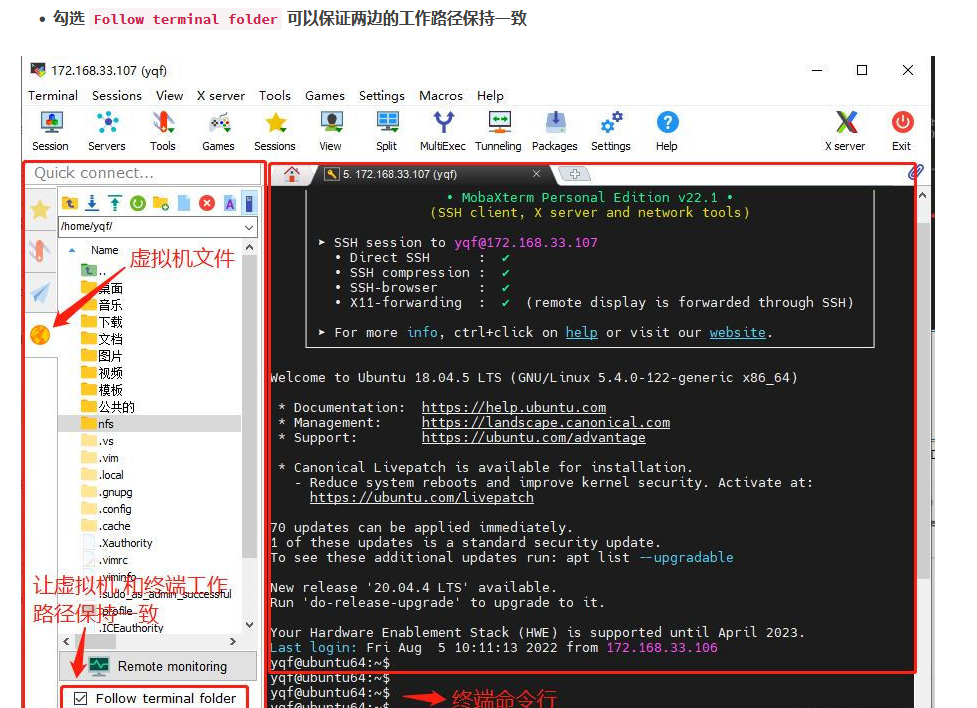Image resolution: width=977 pixels, height=708 pixels.
Task: Click the paperclip icon beside the tab bar
Action: point(915,173)
